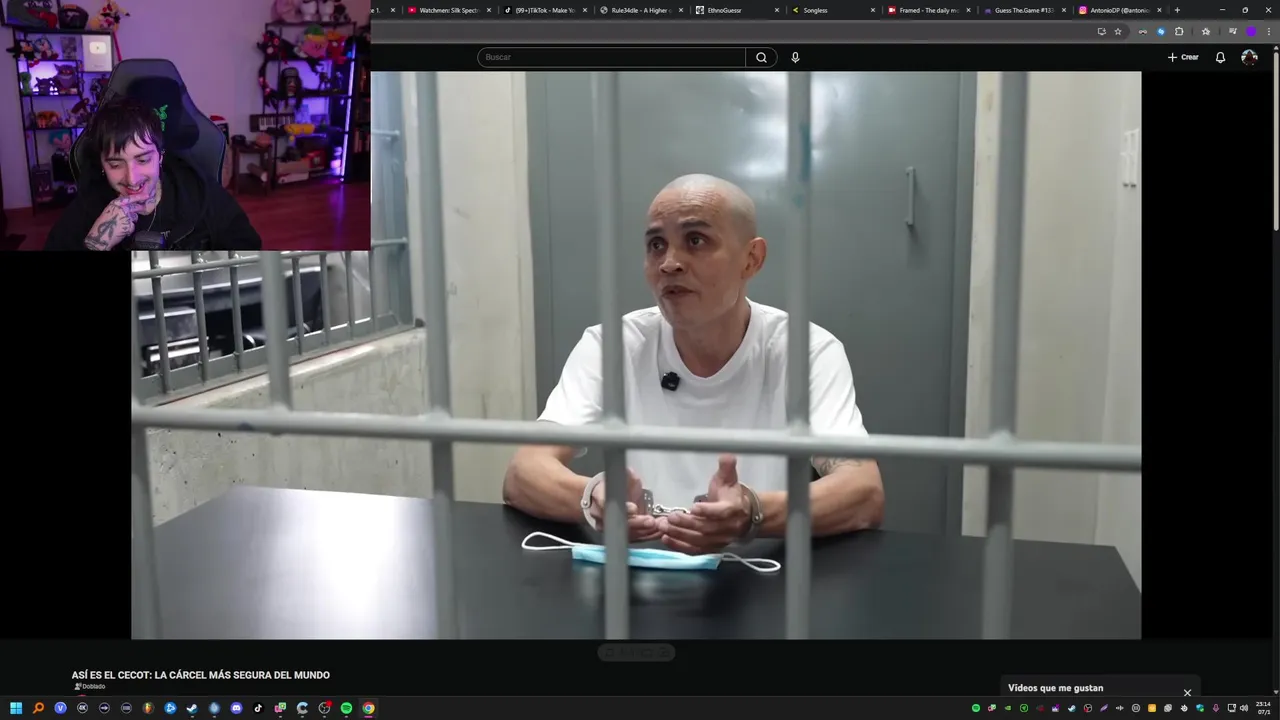Viewport: 1280px width, 720px height.
Task: Click the YouTube search magnifier button
Action: [761, 57]
